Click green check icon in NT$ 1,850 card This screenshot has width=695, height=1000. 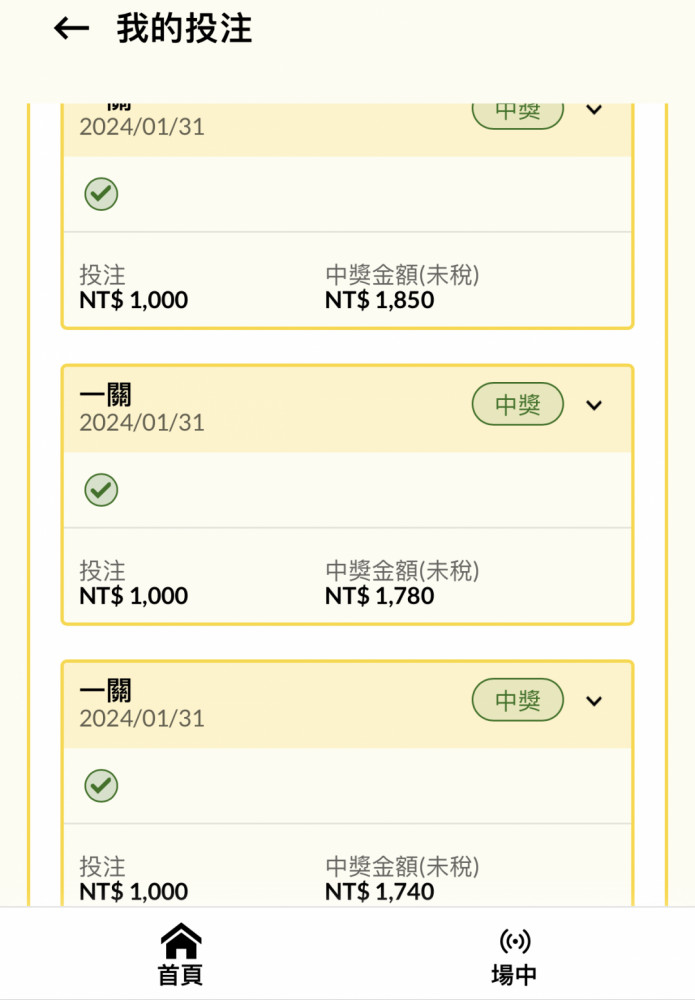(x=101, y=194)
